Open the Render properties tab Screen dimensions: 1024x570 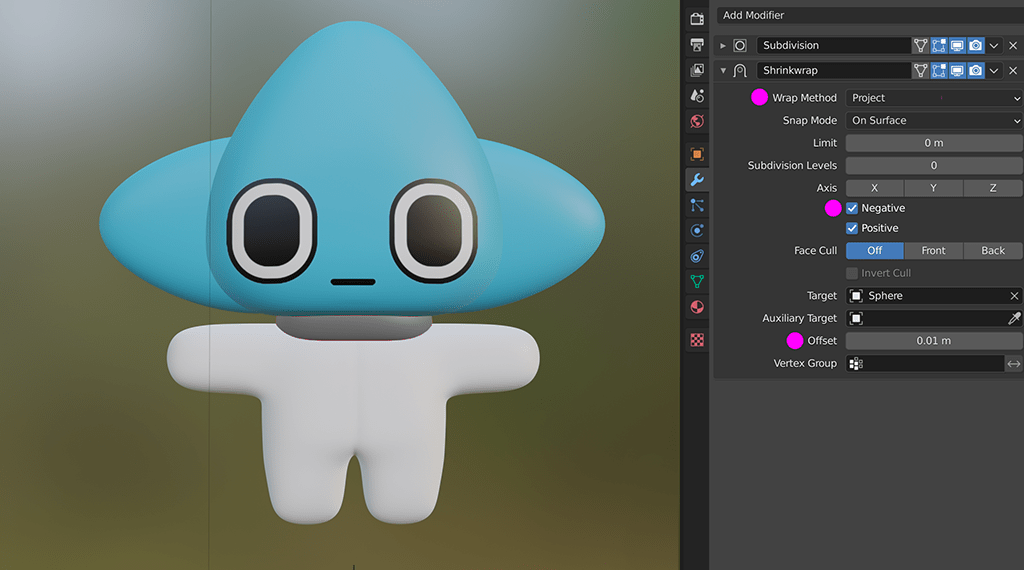(x=697, y=19)
